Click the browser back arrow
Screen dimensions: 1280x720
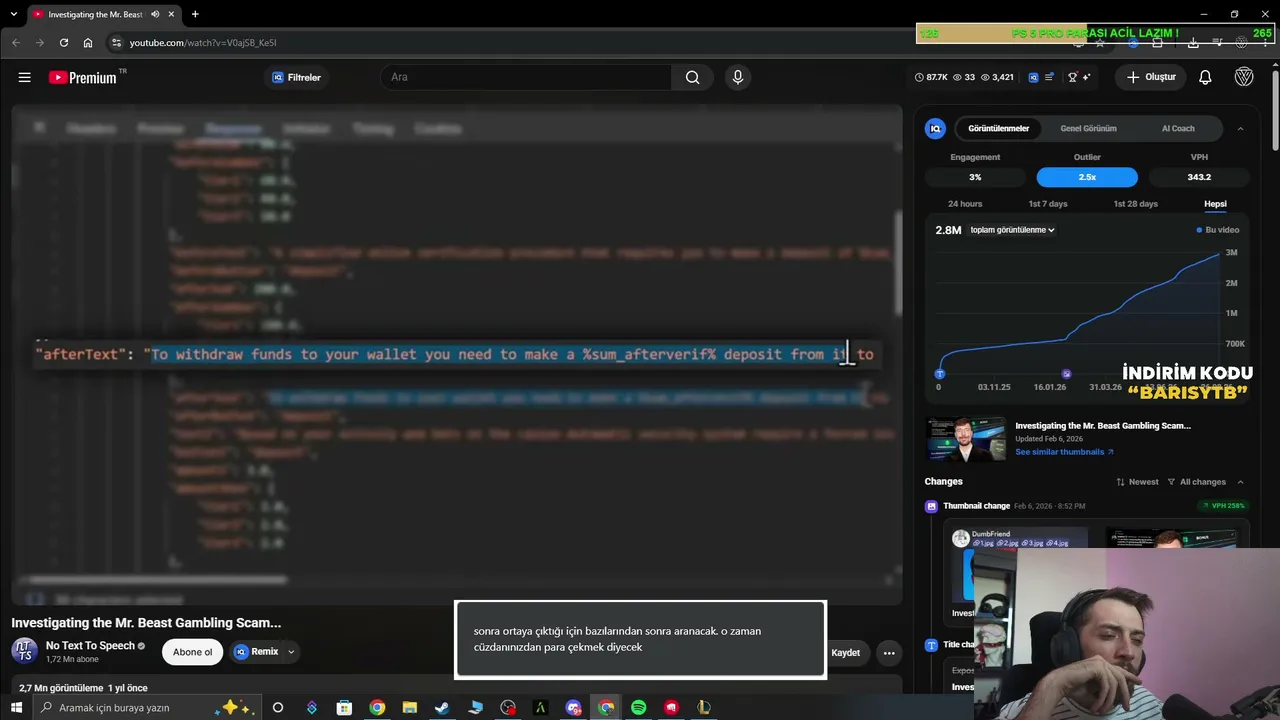click(16, 43)
